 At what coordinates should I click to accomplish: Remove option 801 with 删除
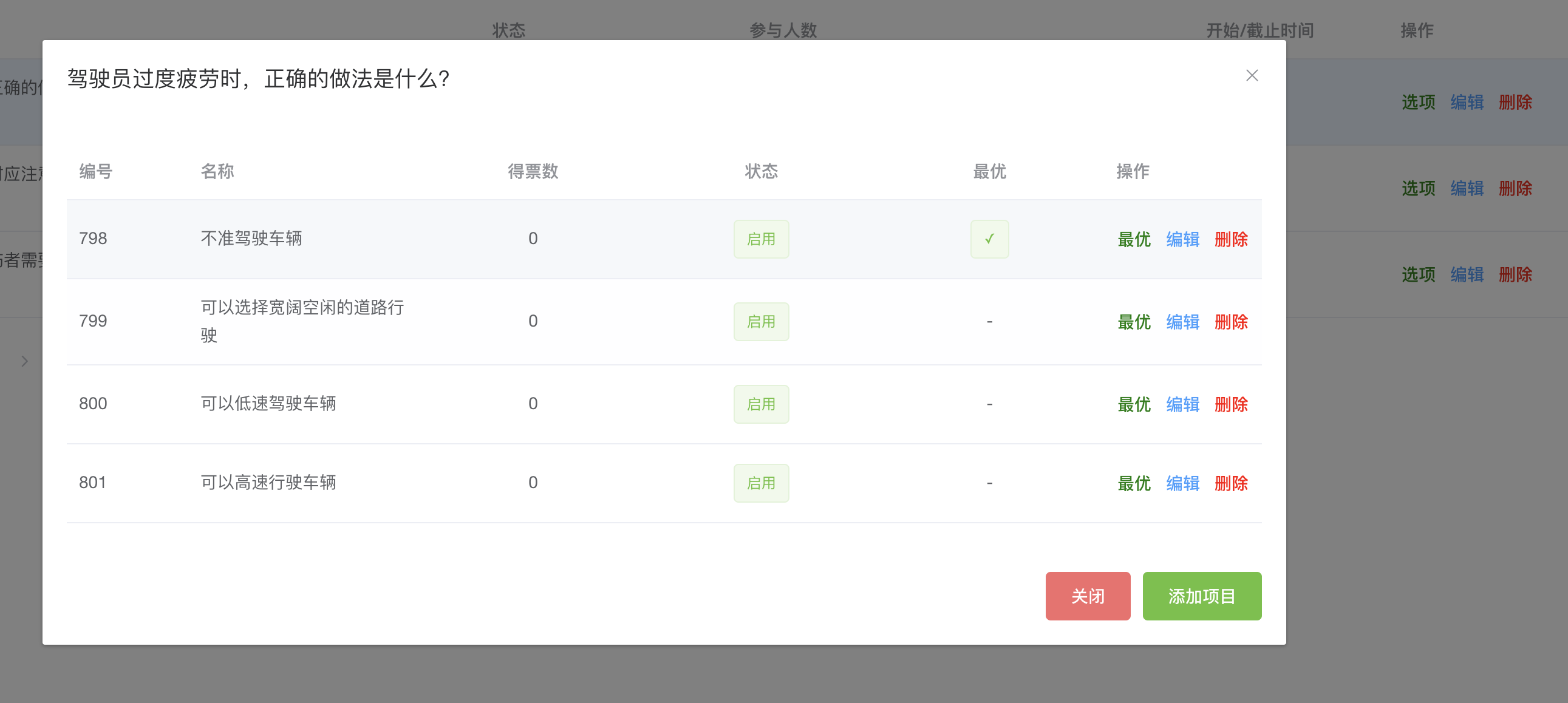1231,483
